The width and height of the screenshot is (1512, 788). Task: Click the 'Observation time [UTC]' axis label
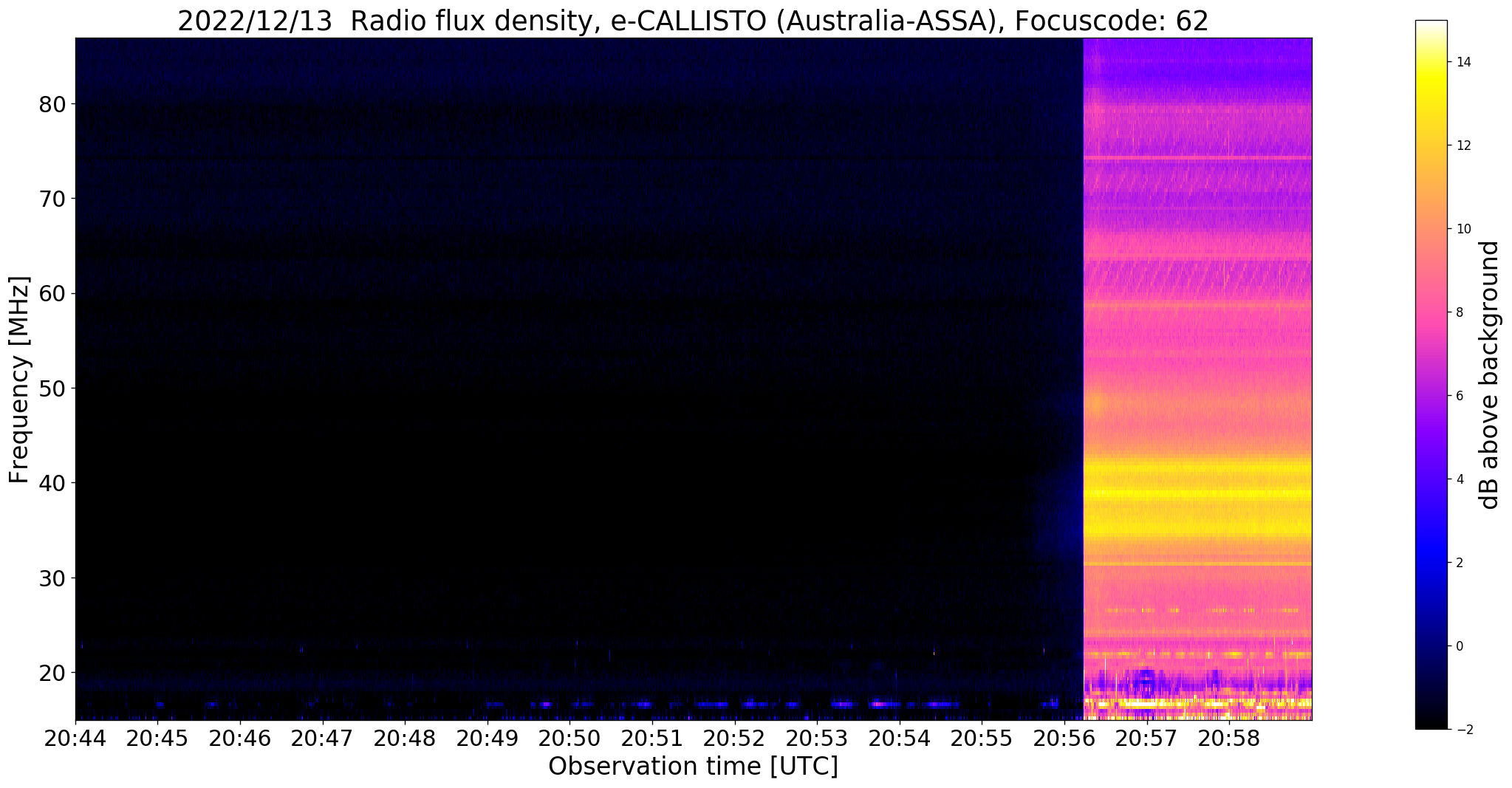(693, 767)
